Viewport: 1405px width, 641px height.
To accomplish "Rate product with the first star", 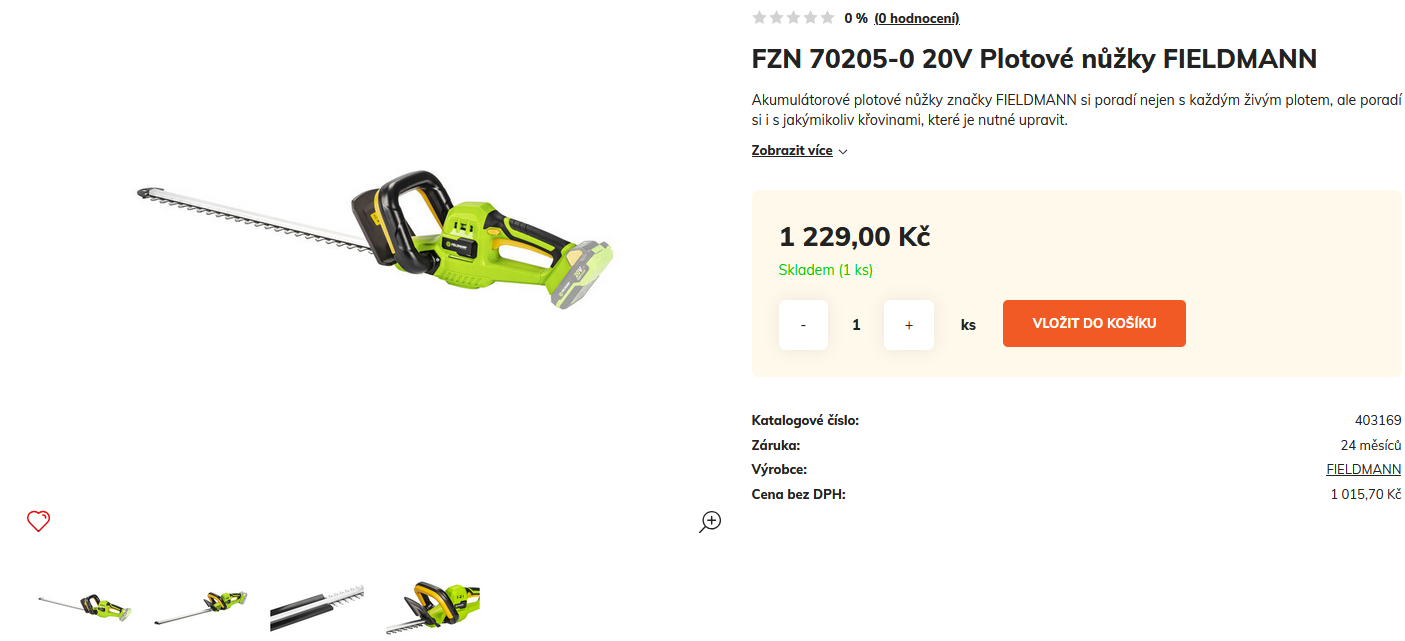I will tap(759, 17).
